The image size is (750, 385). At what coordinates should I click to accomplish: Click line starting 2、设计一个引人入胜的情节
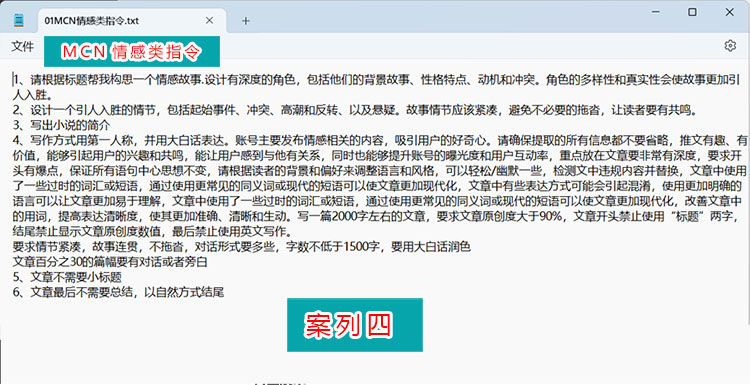pos(354,110)
